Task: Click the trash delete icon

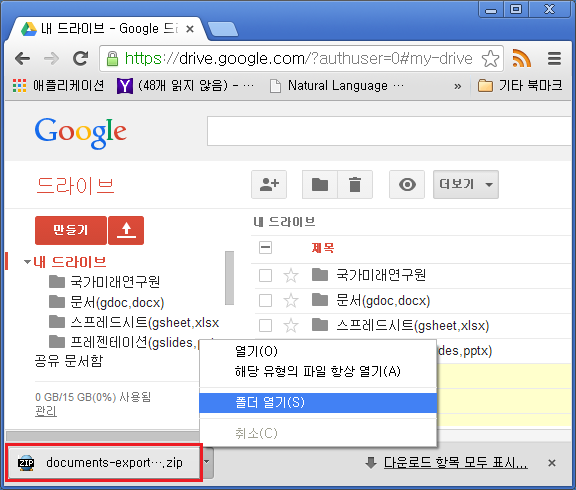Action: (355, 184)
